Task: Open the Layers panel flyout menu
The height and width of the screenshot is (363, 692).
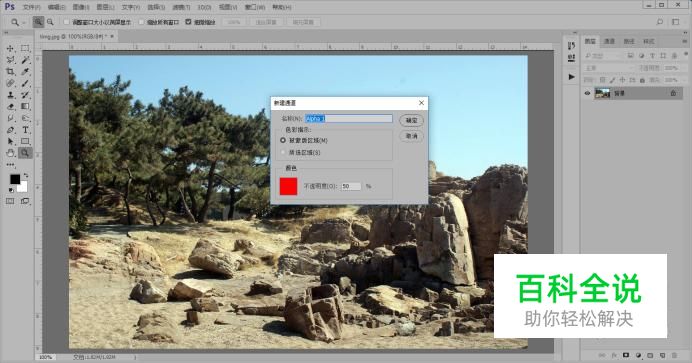Action: click(686, 42)
